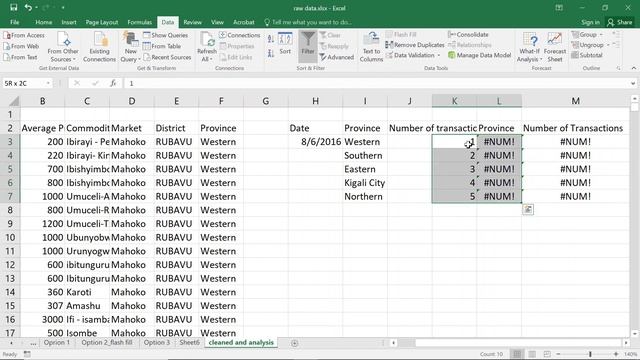Click the Save icon in quick access toolbar
This screenshot has height=360, width=640.
click(x=13, y=8)
